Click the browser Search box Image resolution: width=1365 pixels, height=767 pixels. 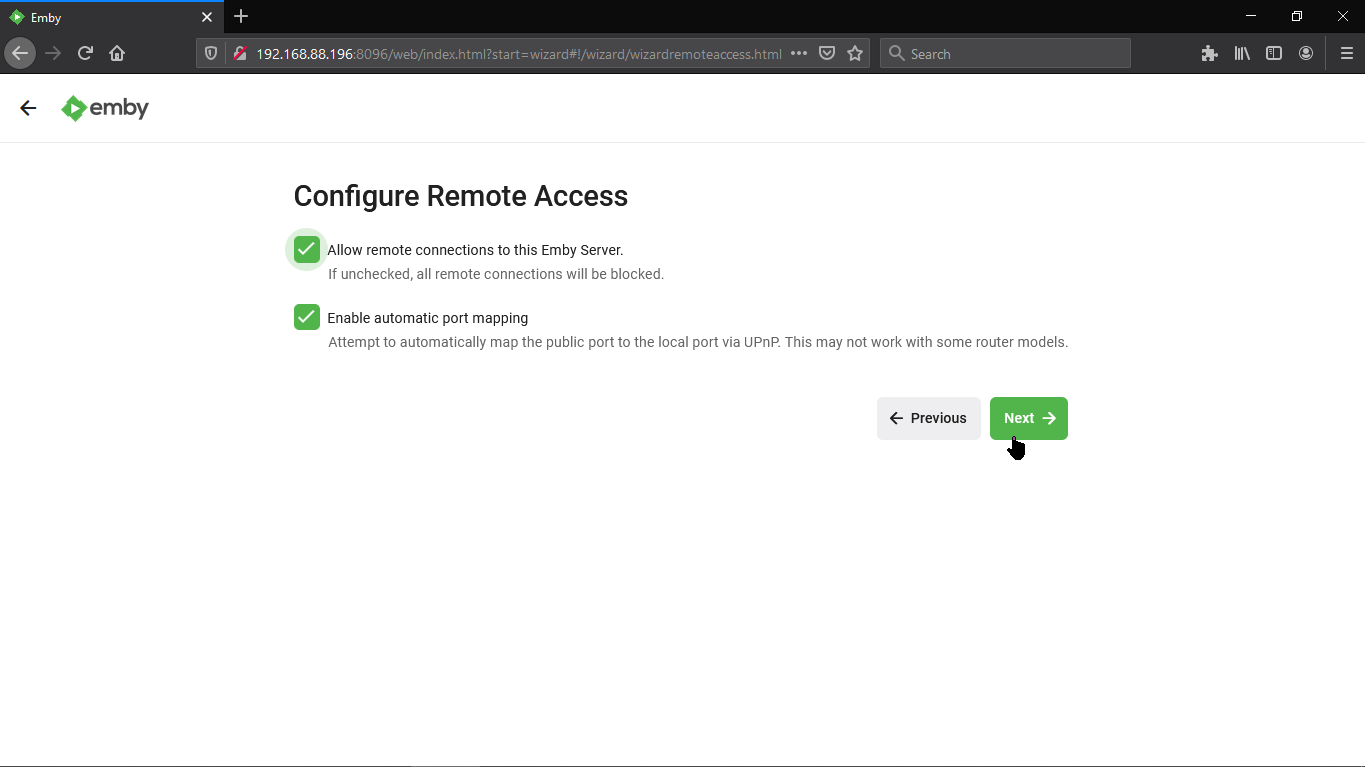(x=1005, y=54)
